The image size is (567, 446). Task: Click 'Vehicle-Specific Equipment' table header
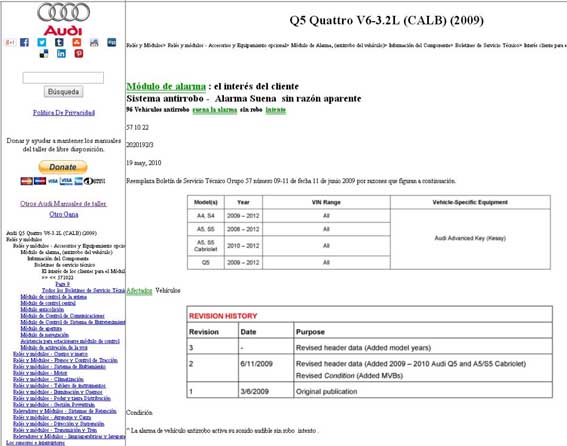470,202
